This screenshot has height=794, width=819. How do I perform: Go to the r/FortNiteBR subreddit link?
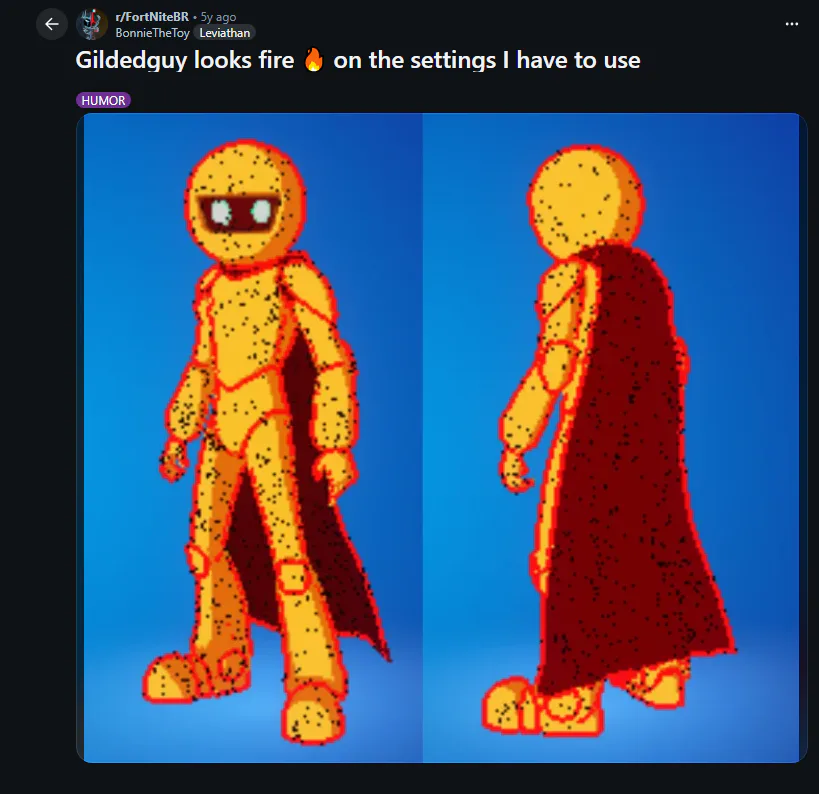152,17
